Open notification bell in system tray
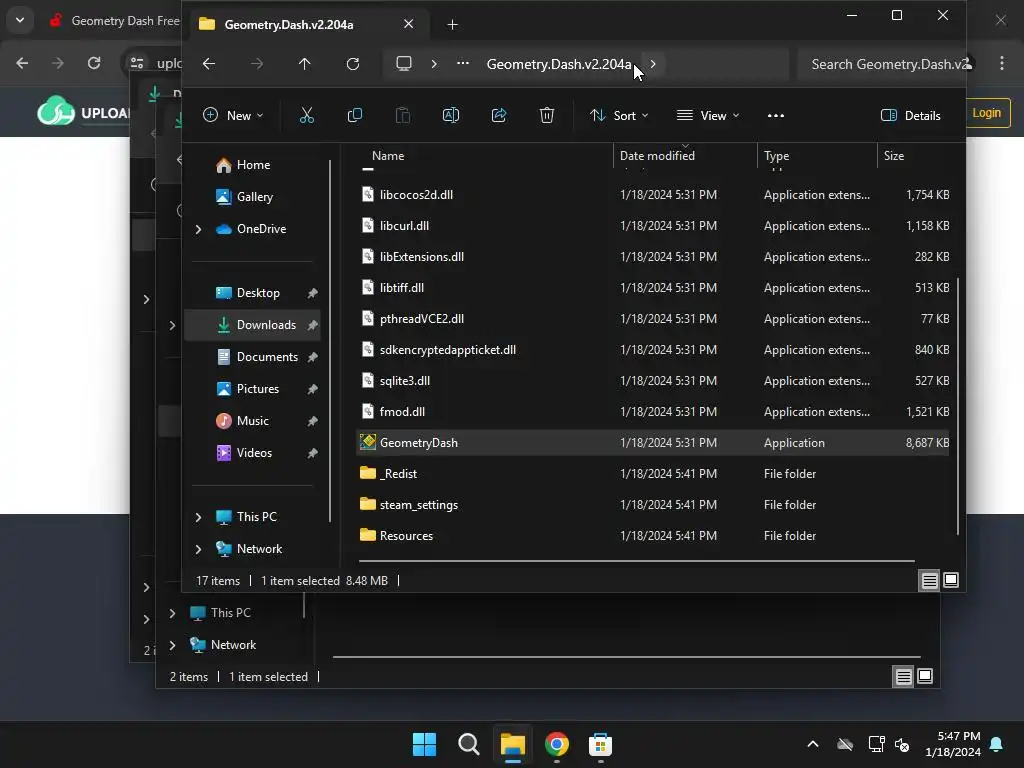The height and width of the screenshot is (768, 1024). 997,744
